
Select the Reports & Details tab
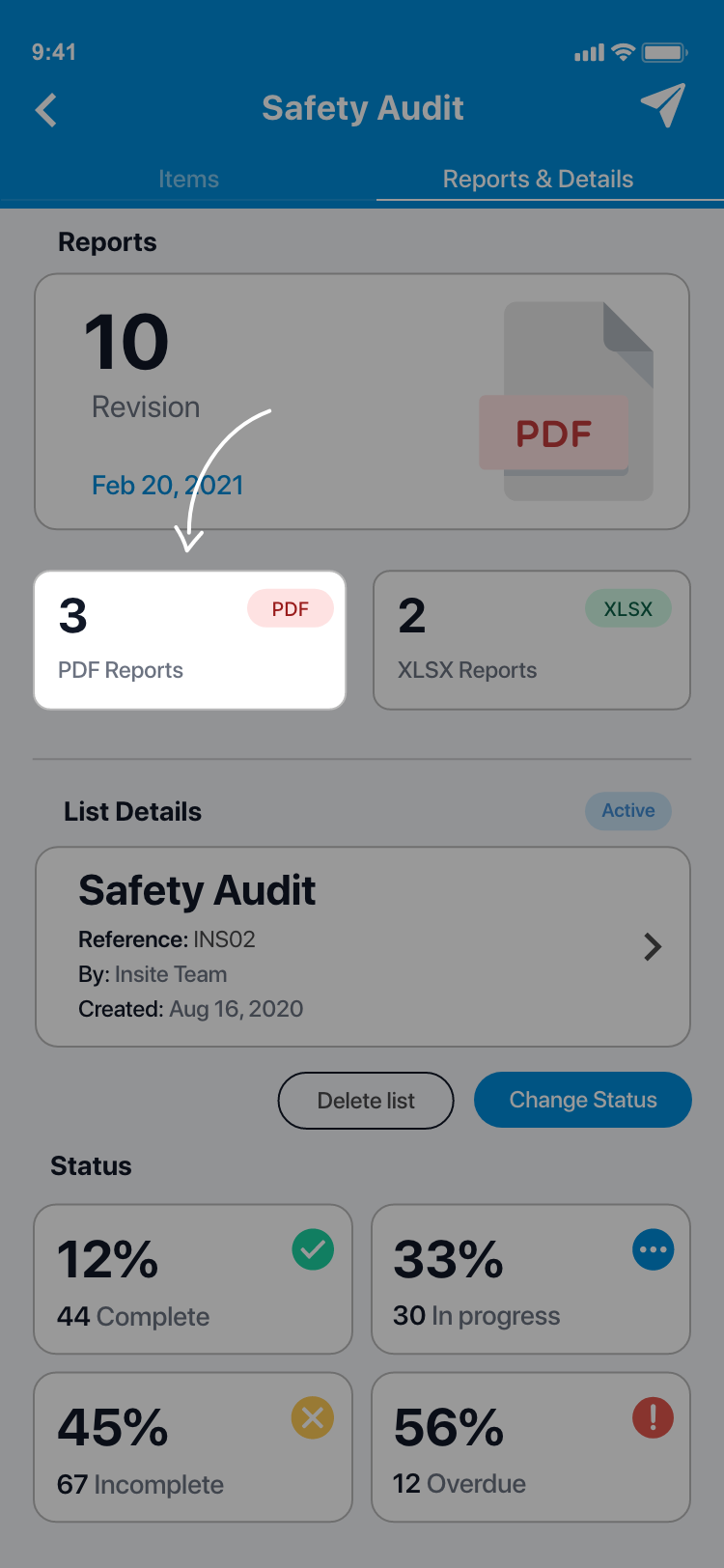click(538, 180)
